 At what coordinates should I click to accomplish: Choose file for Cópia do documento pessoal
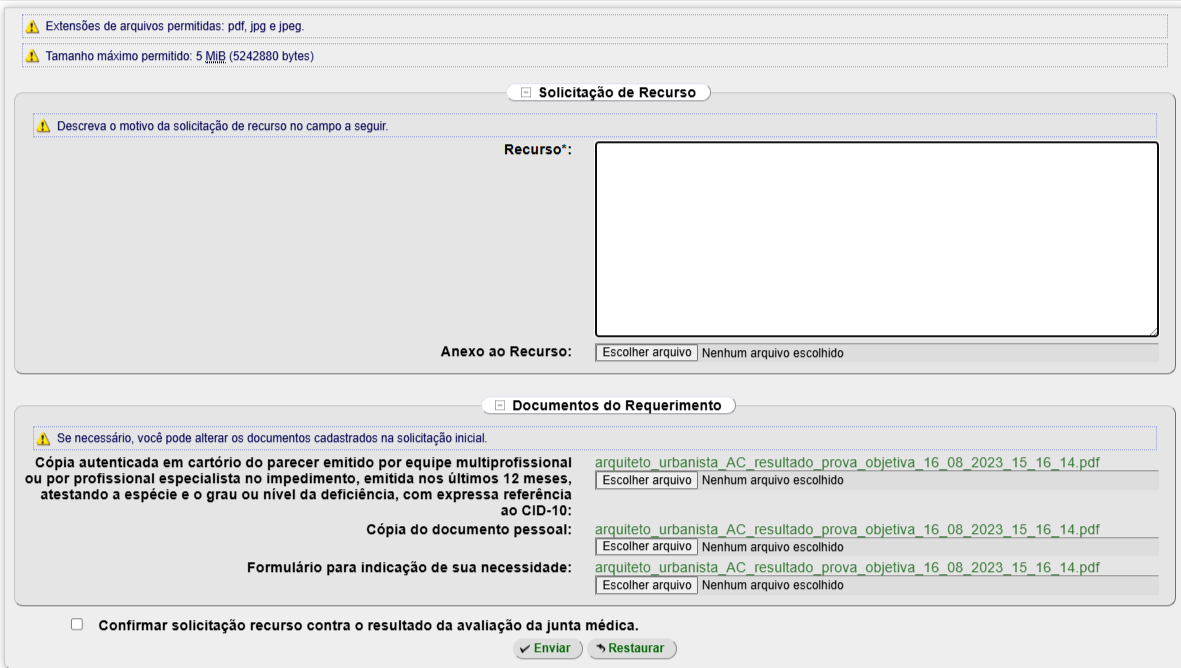click(x=646, y=547)
